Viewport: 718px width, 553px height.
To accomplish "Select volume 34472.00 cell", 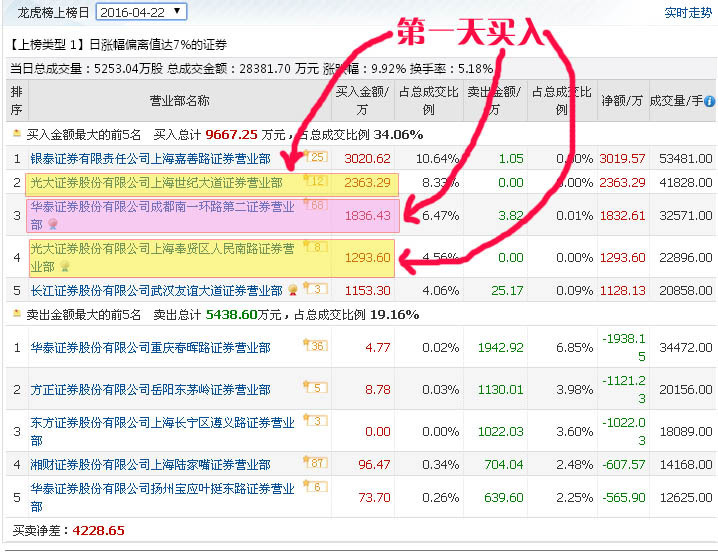I will (x=685, y=348).
